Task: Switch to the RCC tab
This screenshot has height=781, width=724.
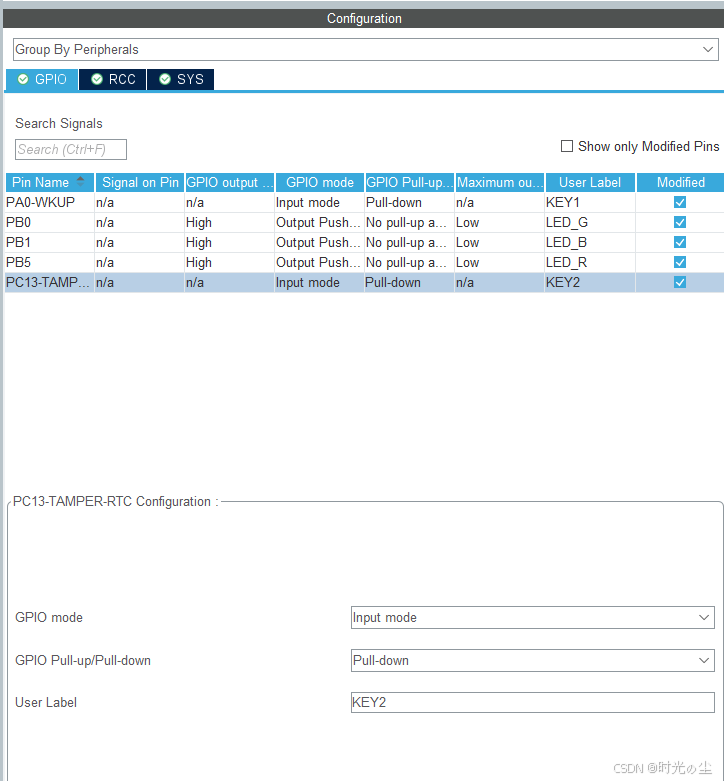Action: click(x=113, y=80)
